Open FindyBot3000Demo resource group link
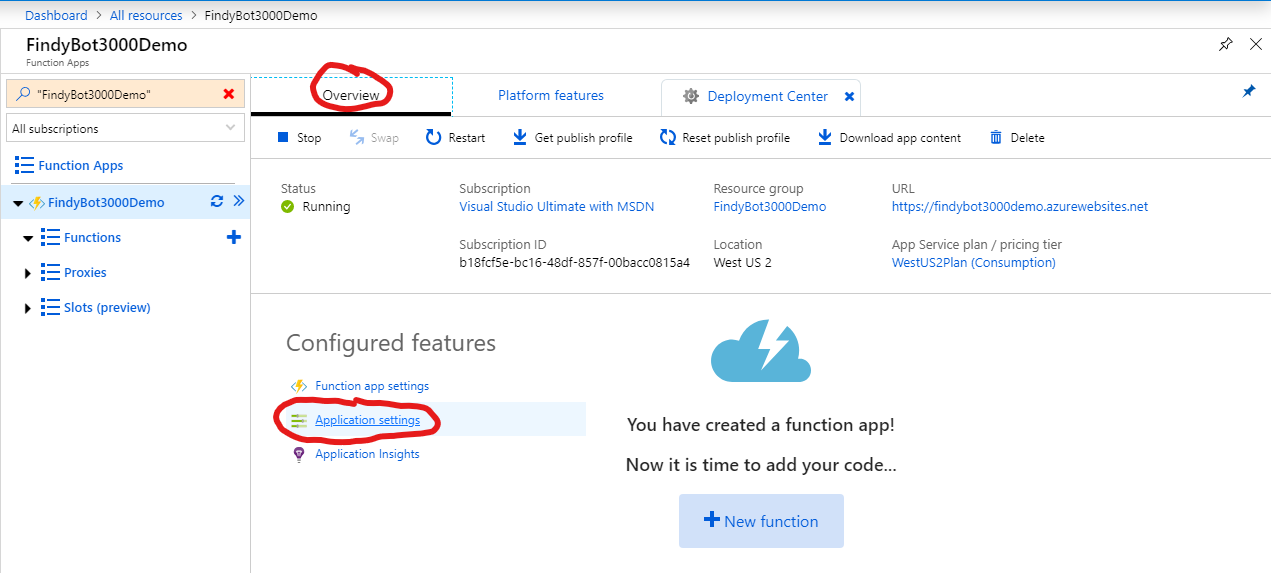The image size is (1271, 573). tap(770, 207)
